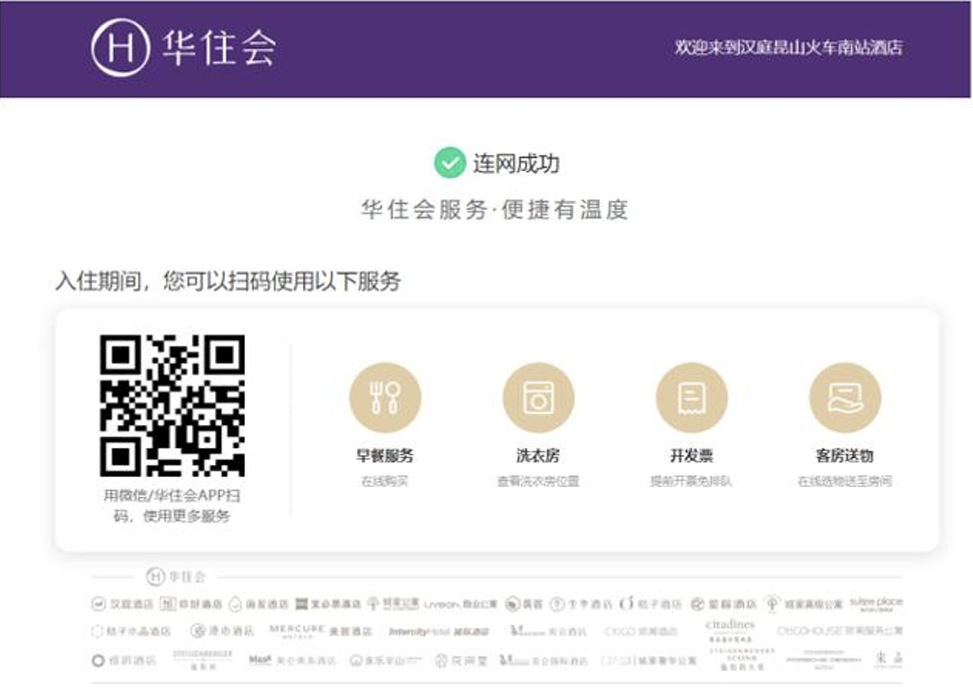
Task: Click the breakfast service fork-and-spoon icon
Action: (385, 398)
